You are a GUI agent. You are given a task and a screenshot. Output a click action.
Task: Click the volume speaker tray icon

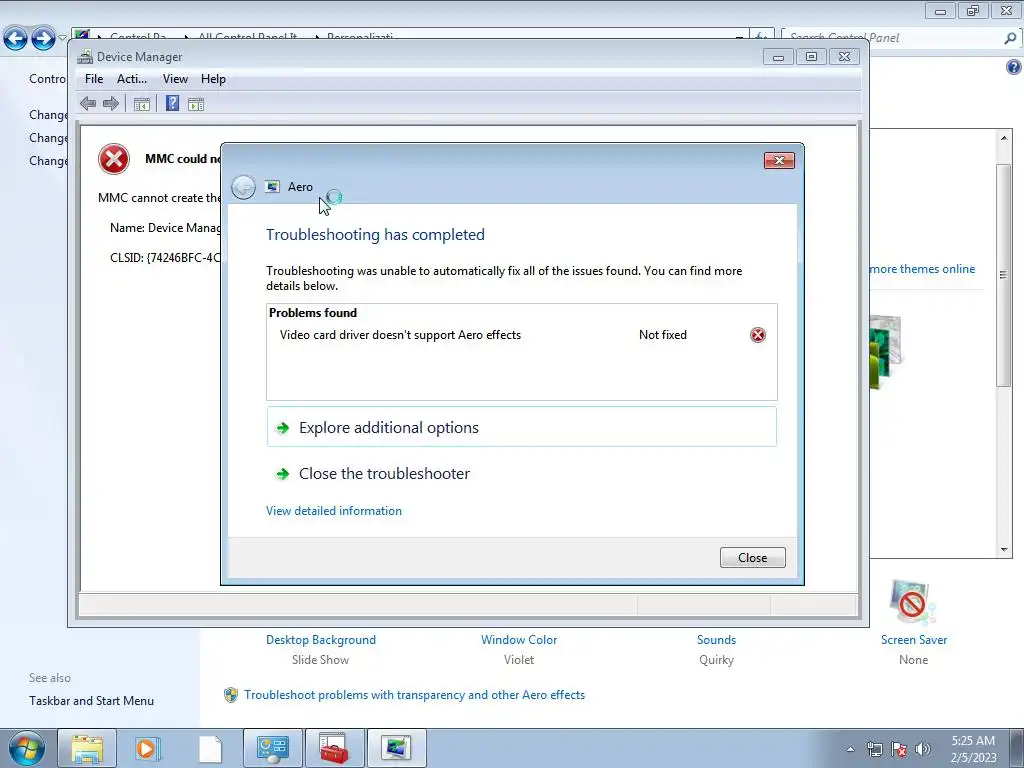(922, 749)
